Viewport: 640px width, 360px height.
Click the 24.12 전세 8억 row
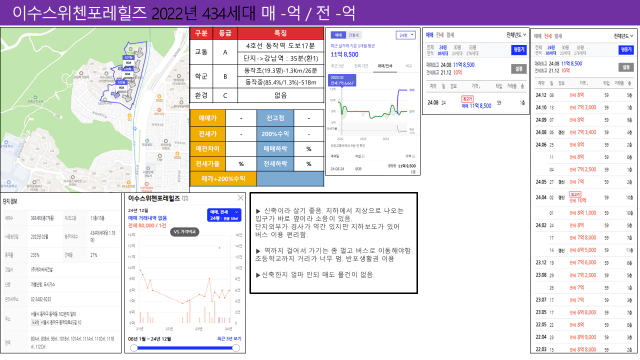[x=584, y=95]
